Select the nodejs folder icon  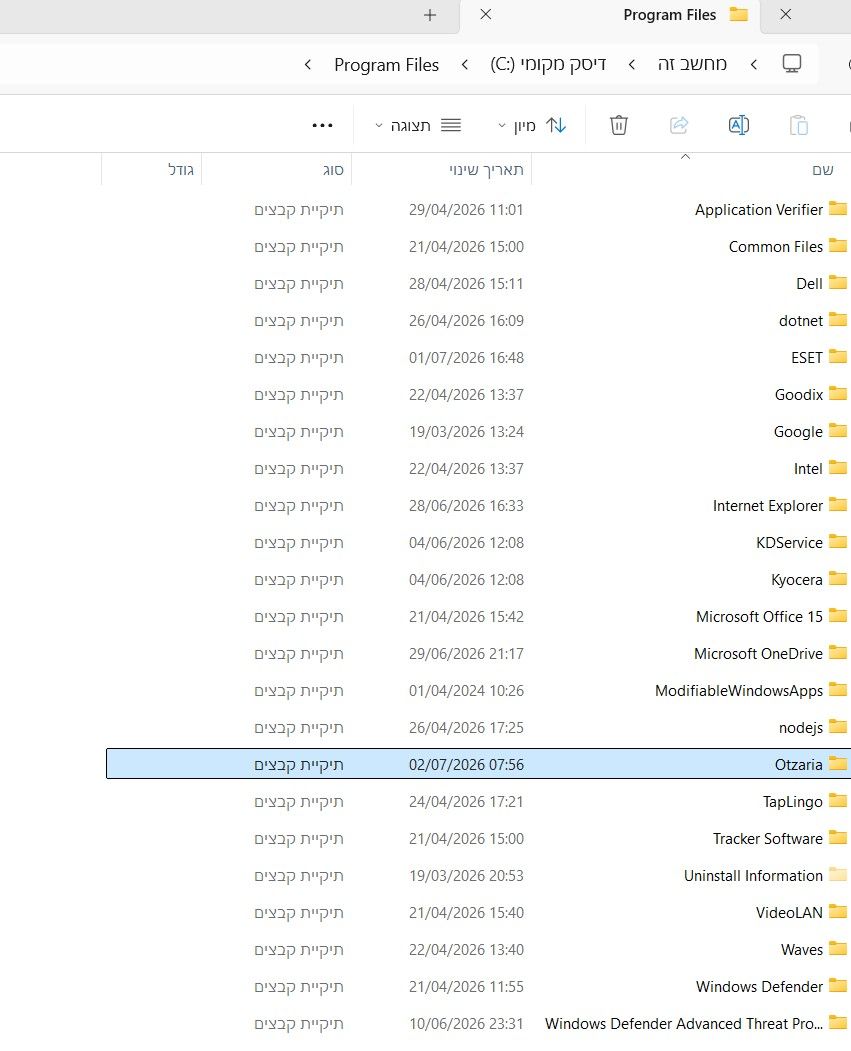[838, 726]
